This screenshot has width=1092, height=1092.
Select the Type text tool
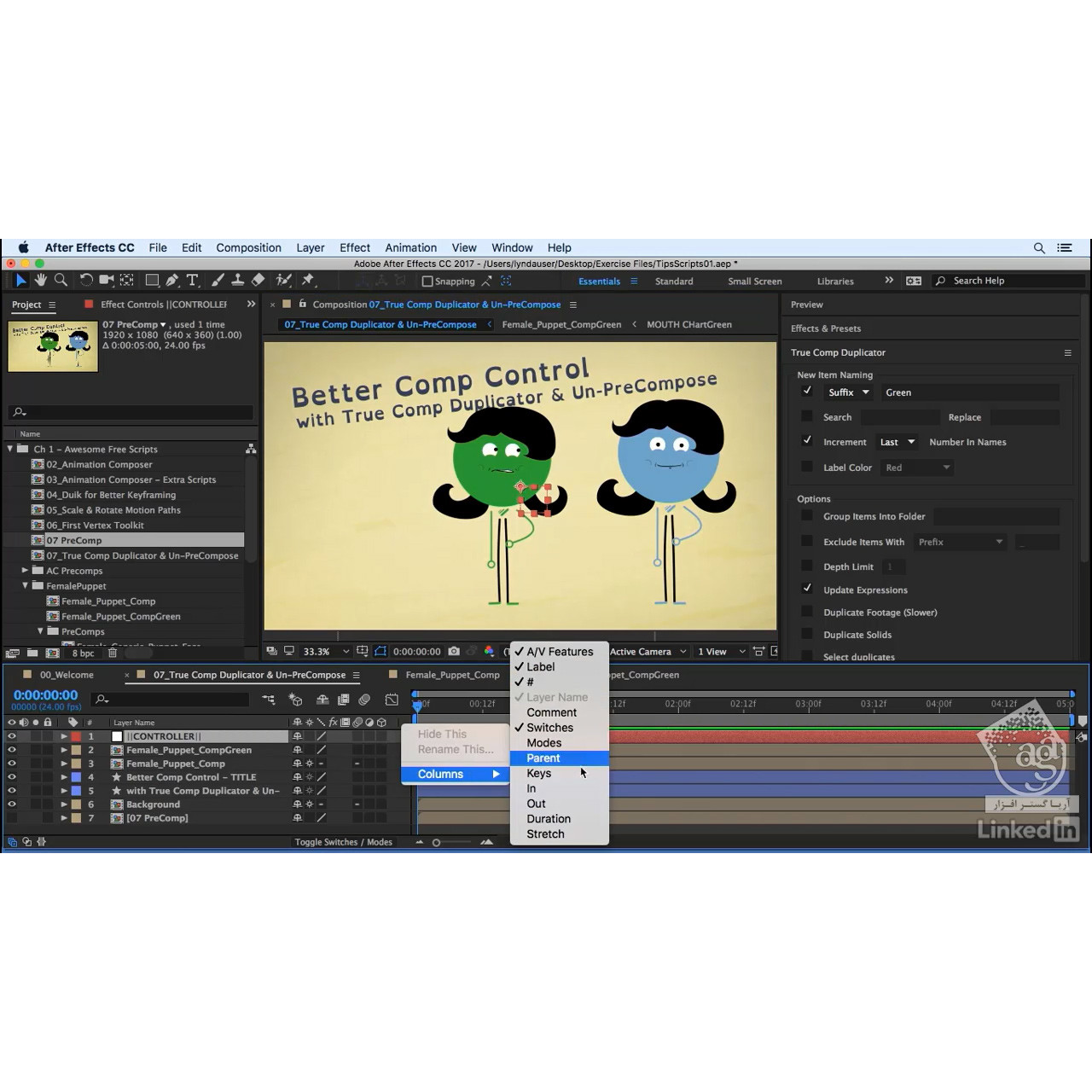(193, 280)
